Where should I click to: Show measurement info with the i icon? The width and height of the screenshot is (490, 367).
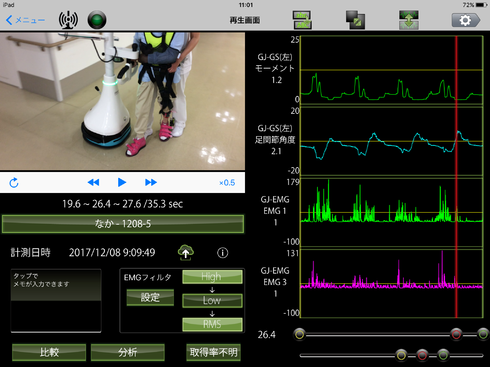pos(223,253)
